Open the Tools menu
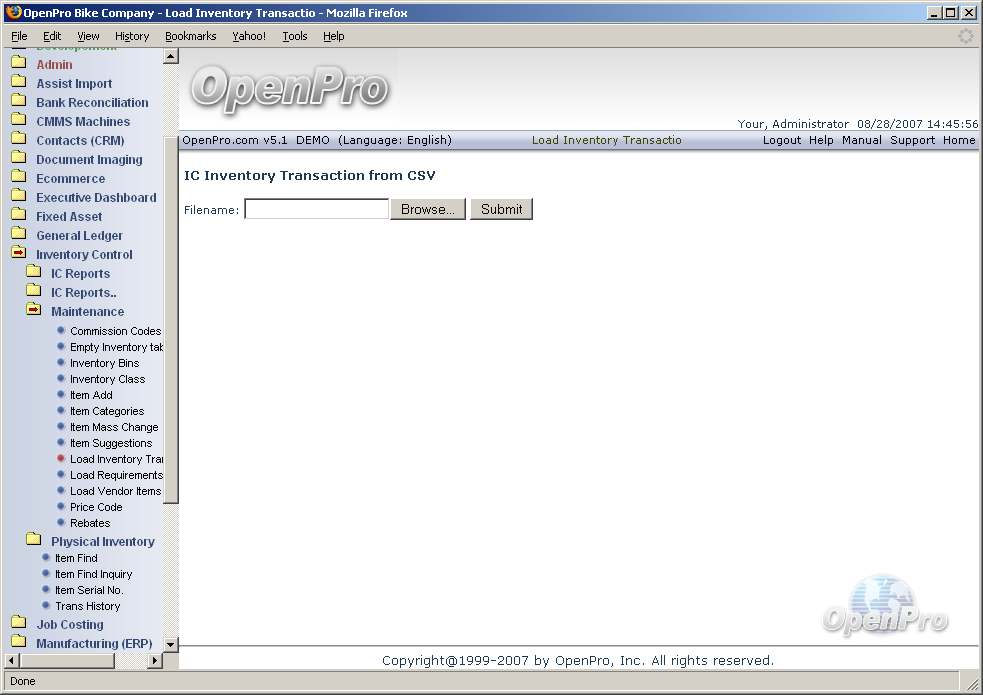 [295, 36]
